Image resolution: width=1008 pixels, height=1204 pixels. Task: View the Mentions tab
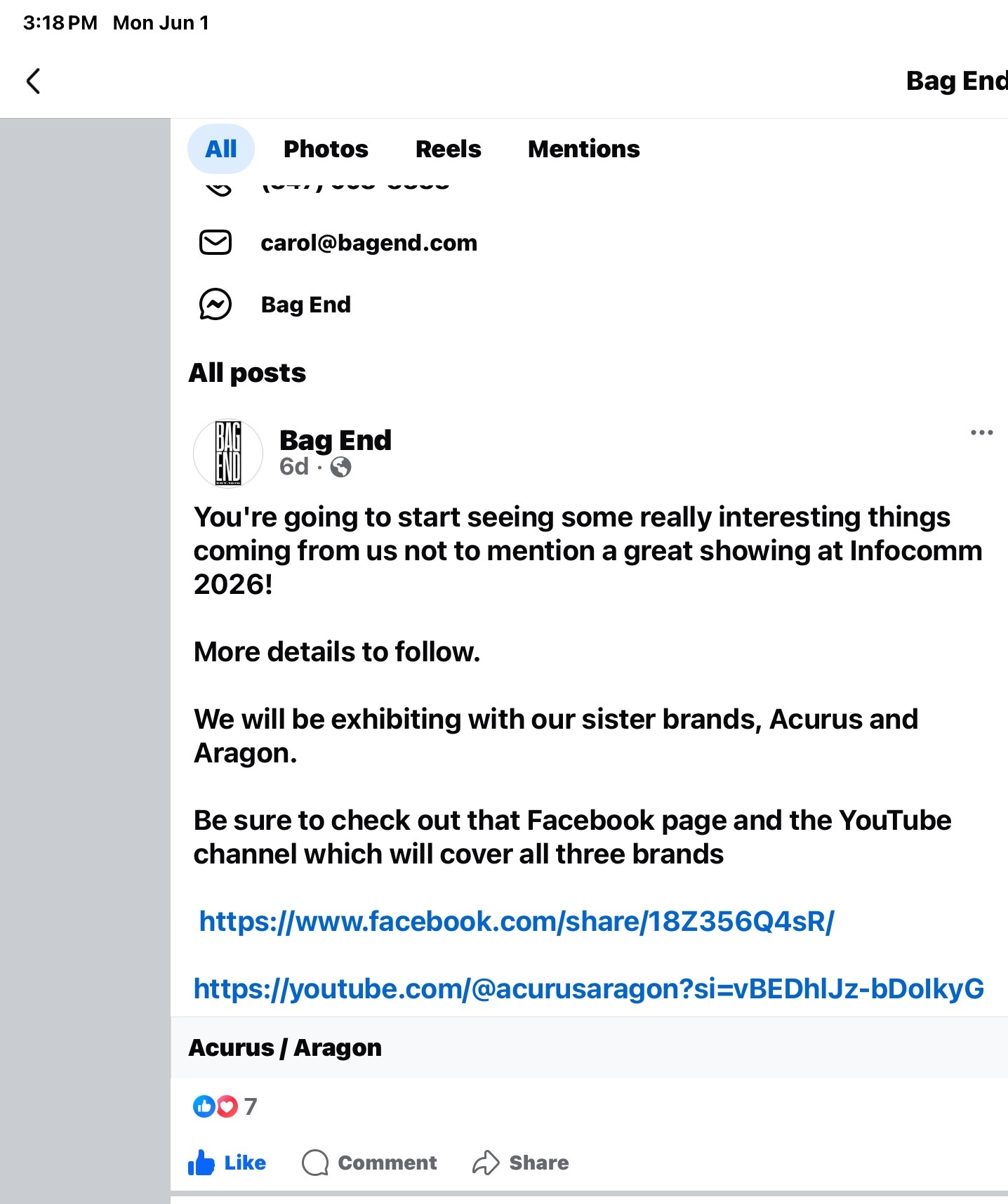pos(584,149)
